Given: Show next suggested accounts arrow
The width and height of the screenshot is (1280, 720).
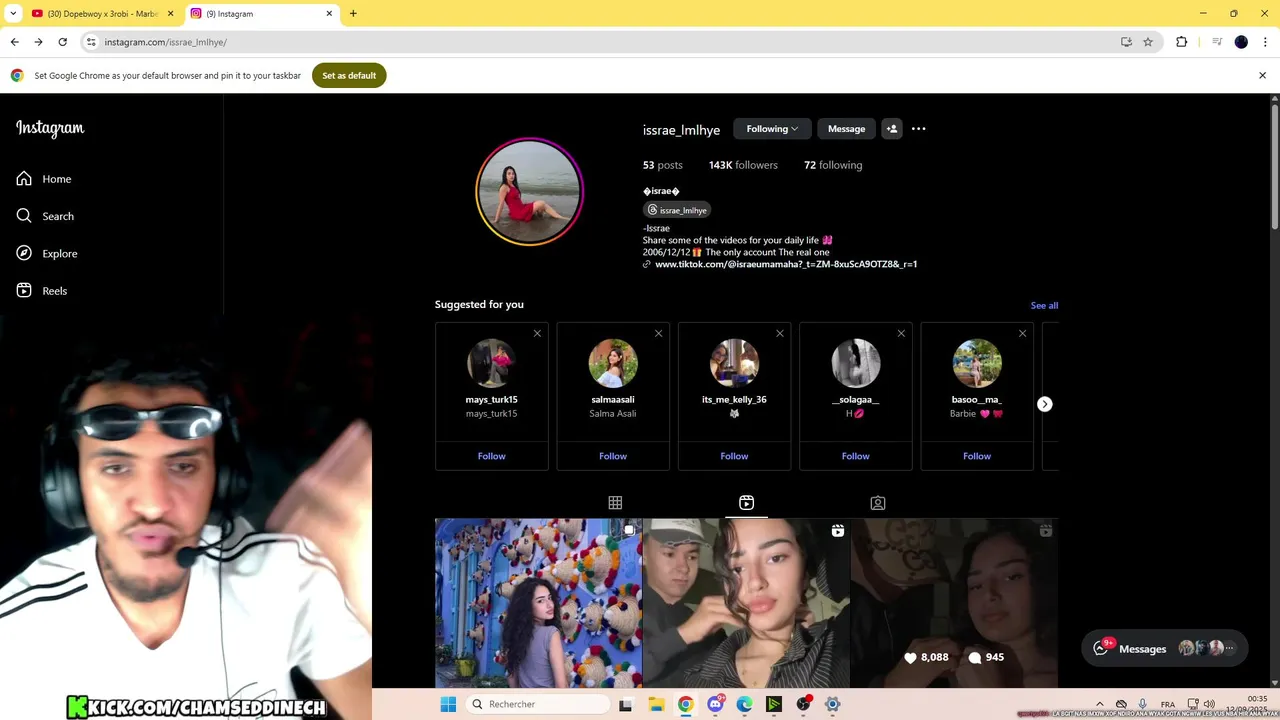Looking at the screenshot, I should coord(1044,404).
